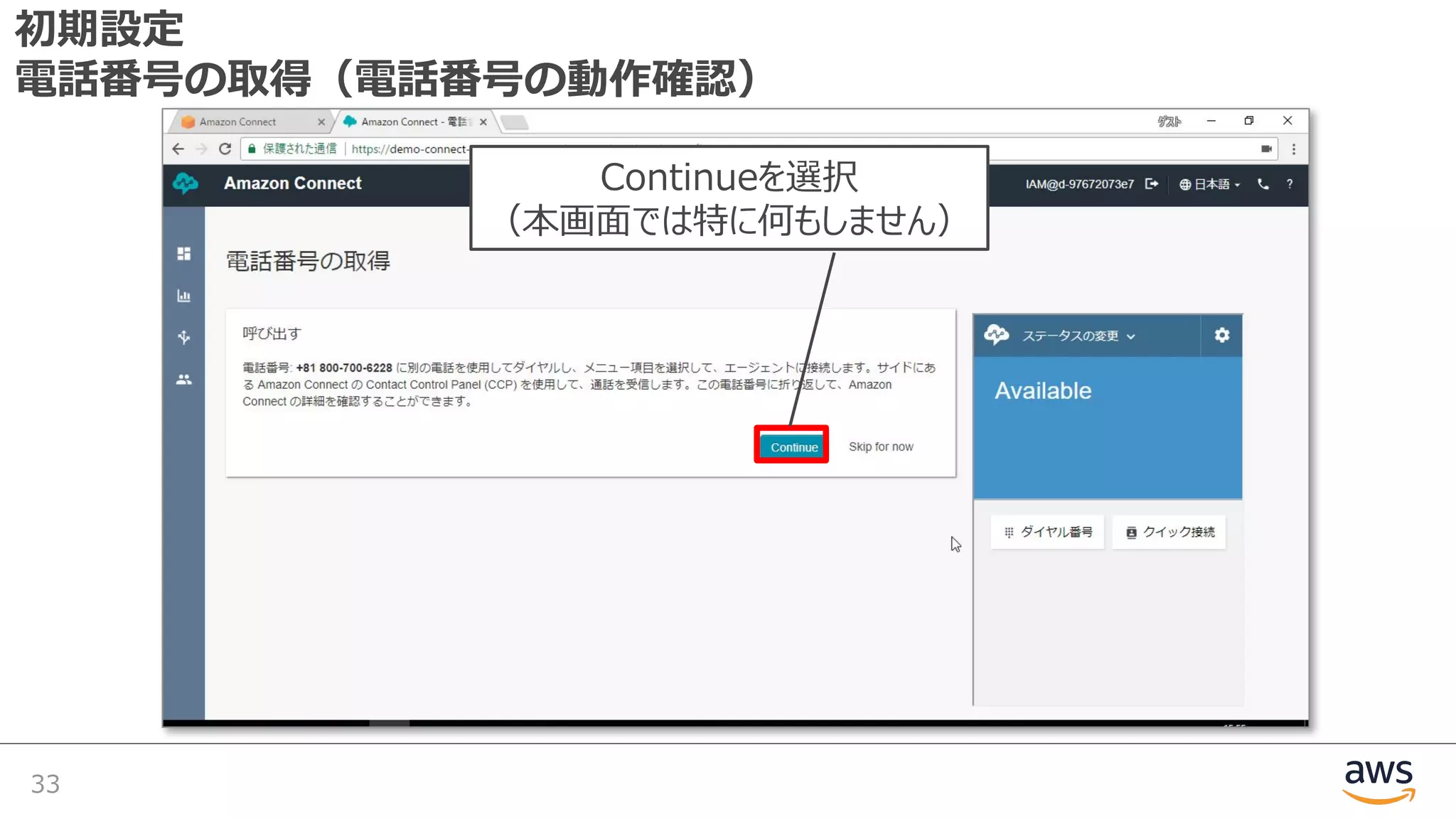Image resolution: width=1456 pixels, height=819 pixels.
Task: Click the Amazon Connect cloud logo
Action: pos(186,183)
